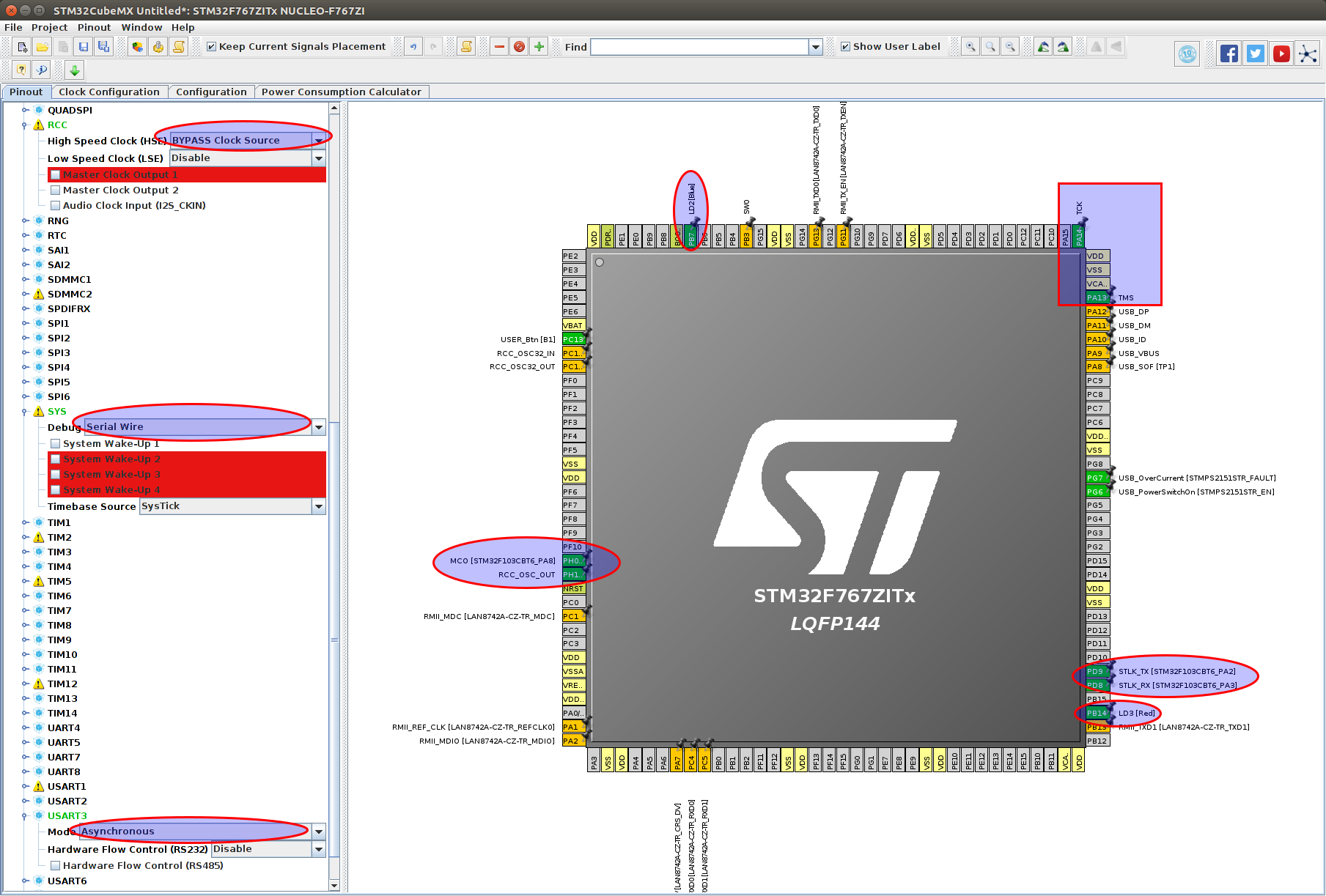Open the Facebook social icon
The height and width of the screenshot is (896, 1326).
click(1229, 53)
